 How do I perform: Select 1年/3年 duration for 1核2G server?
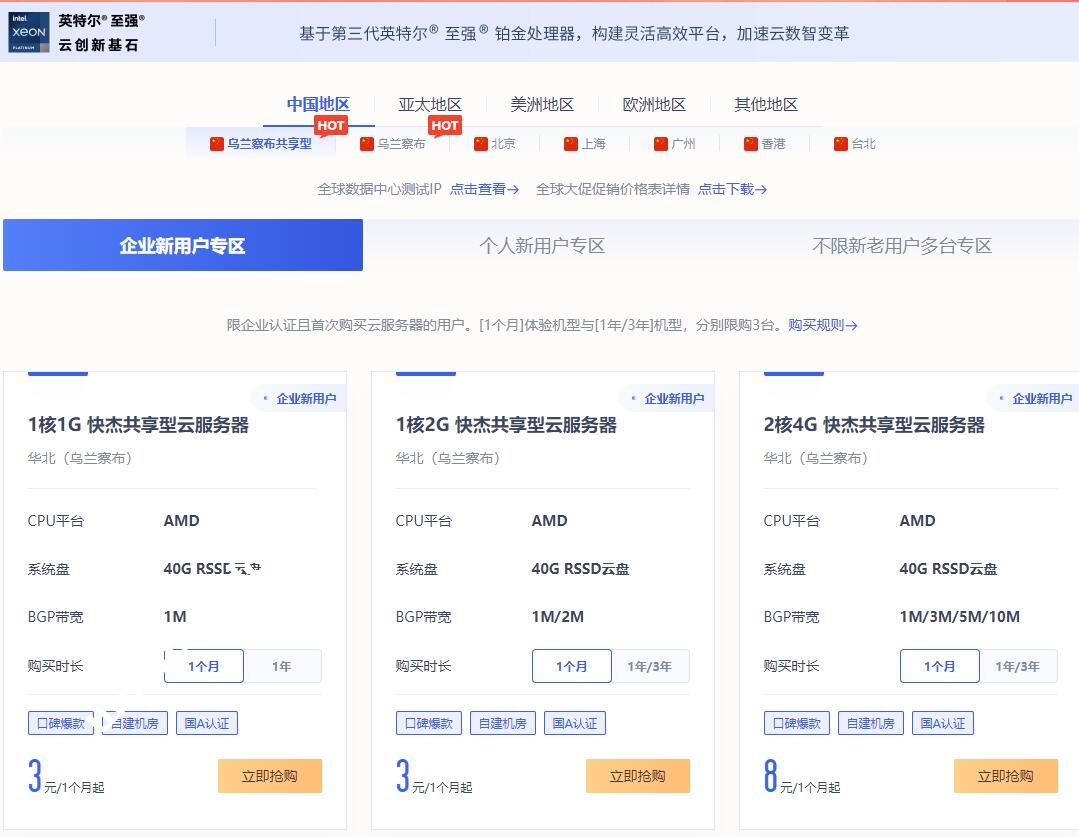649,666
